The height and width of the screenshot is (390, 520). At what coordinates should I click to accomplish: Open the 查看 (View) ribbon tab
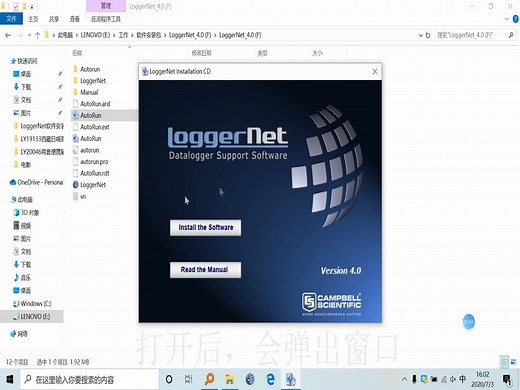(74, 19)
